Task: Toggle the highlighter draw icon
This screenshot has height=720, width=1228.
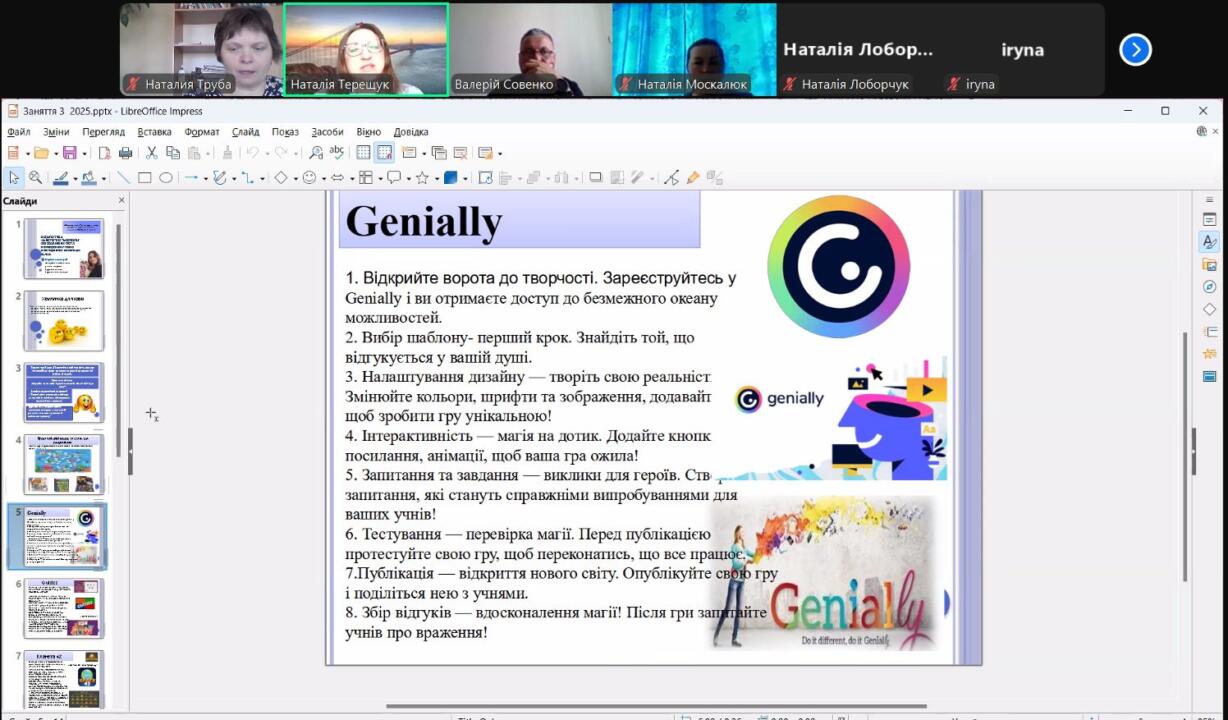Action: 693,178
